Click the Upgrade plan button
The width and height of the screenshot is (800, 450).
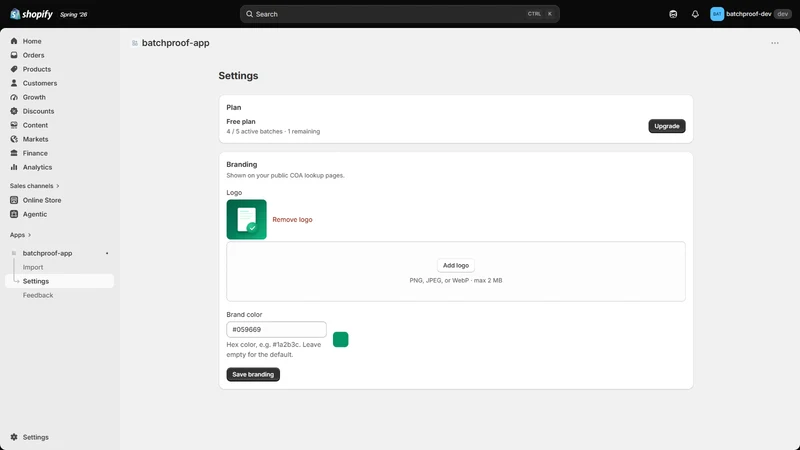[x=666, y=126]
